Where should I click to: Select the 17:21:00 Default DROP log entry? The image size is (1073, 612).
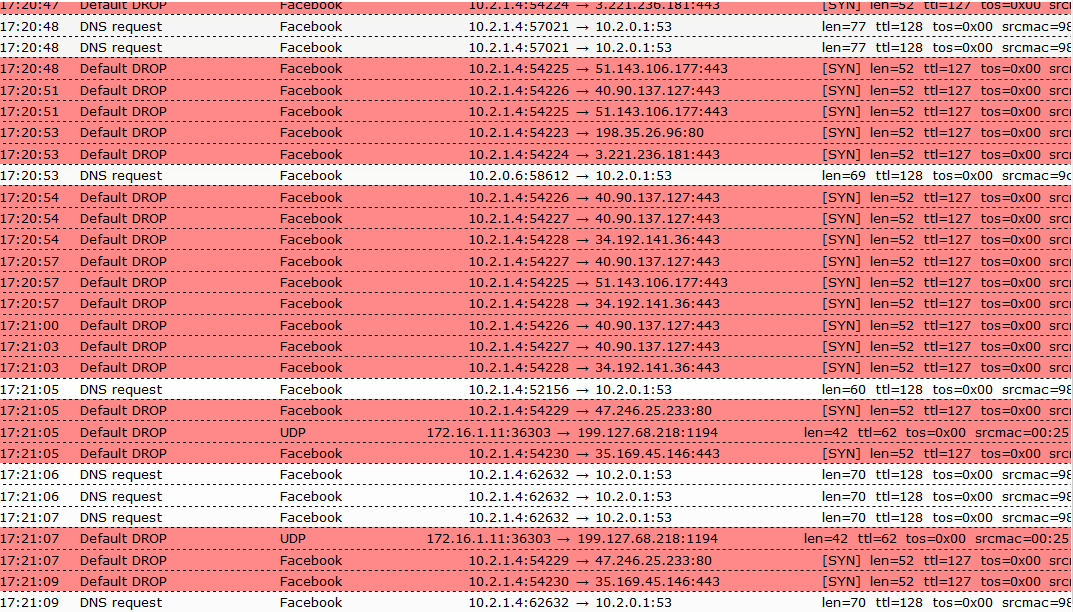[536, 325]
